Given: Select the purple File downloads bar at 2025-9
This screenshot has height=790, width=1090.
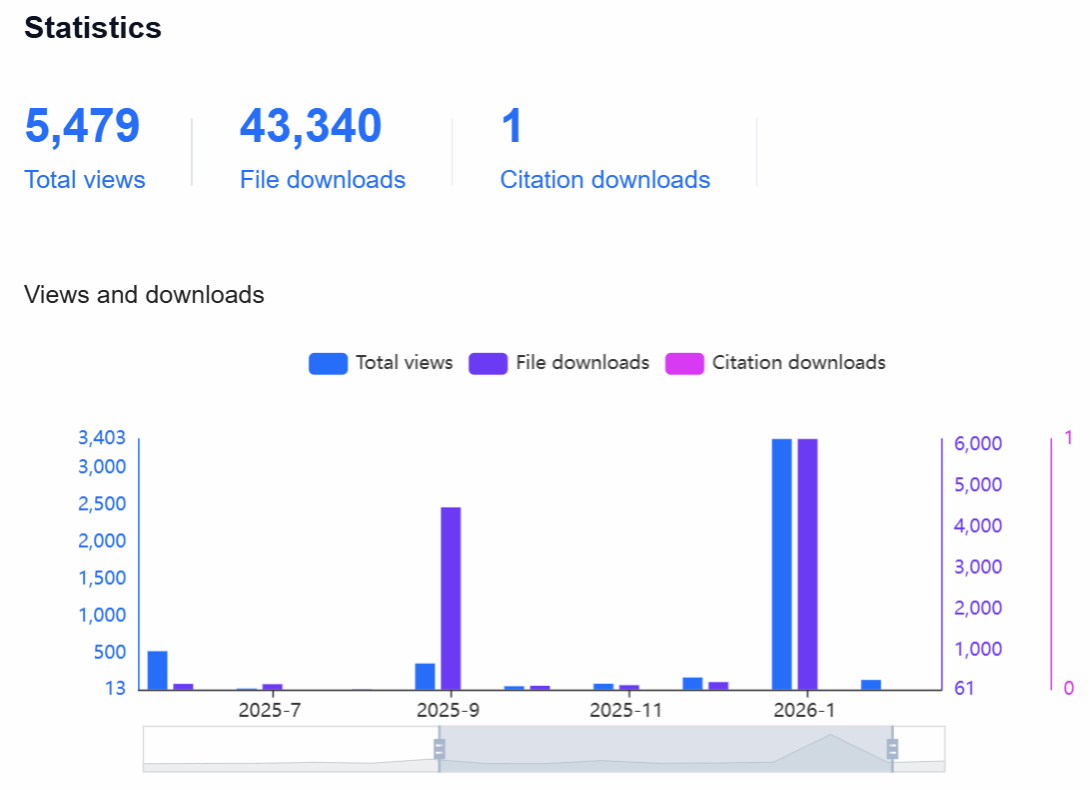Looking at the screenshot, I should (x=451, y=598).
